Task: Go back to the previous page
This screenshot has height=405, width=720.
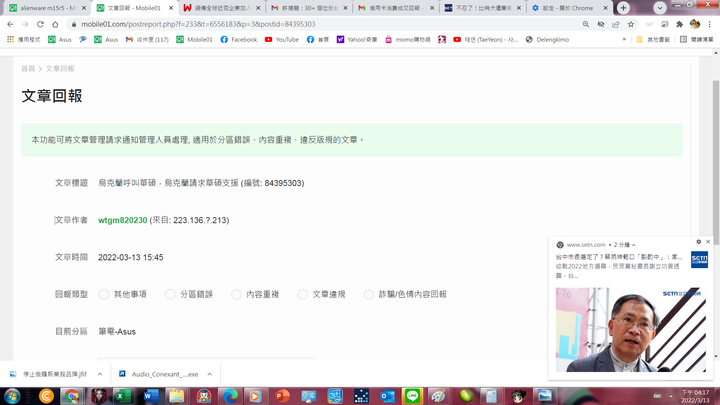Action: coord(10,24)
